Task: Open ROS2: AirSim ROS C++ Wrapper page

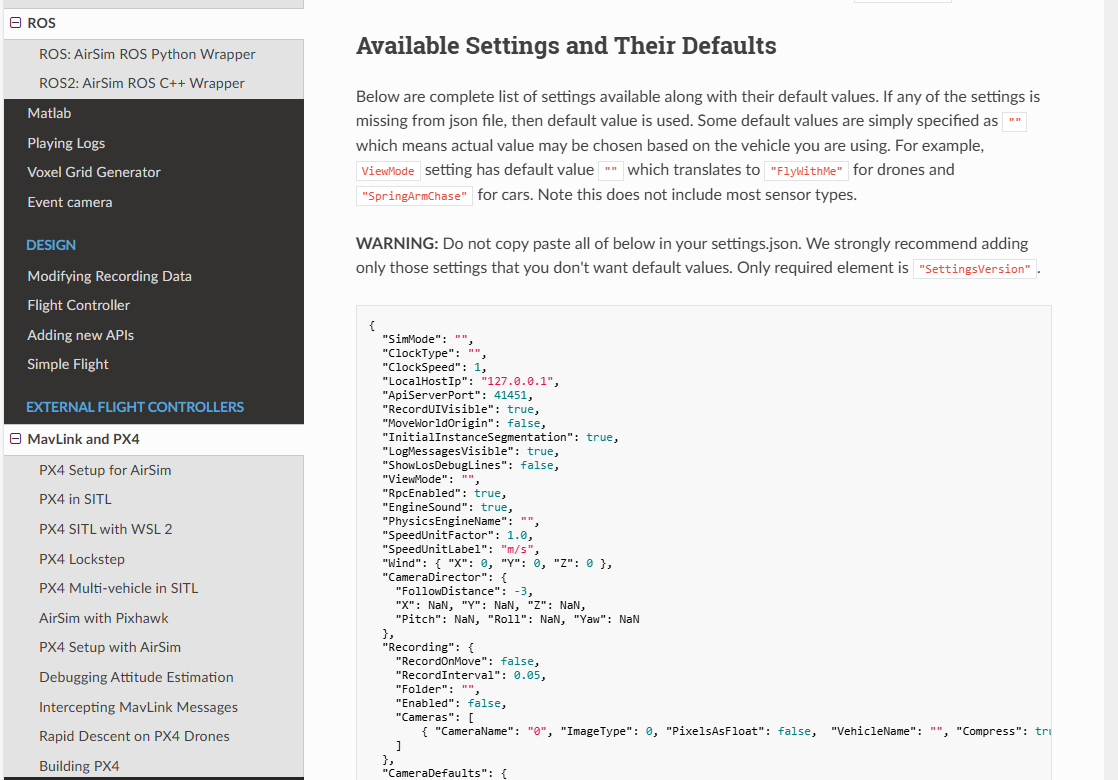Action: [x=142, y=83]
